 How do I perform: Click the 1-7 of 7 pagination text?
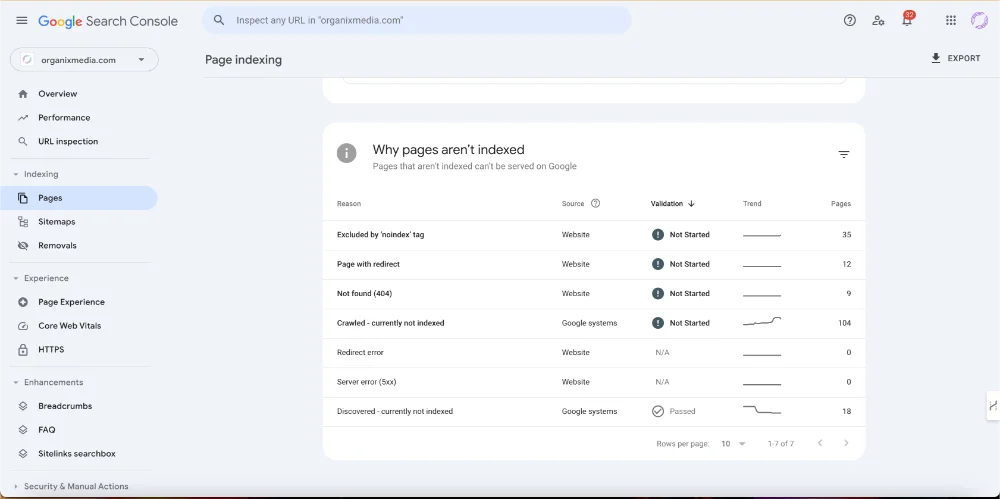[781, 443]
